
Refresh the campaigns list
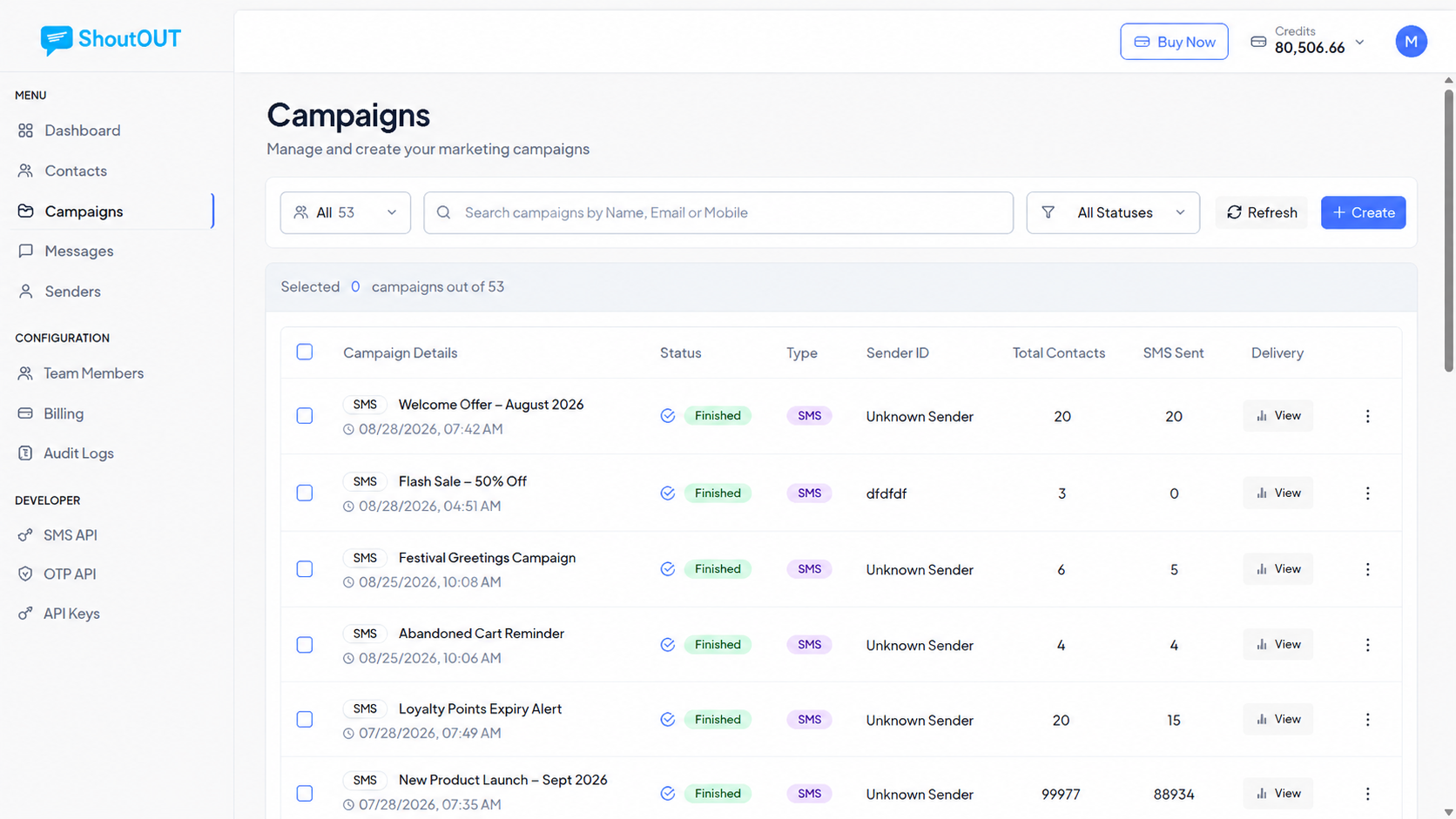coord(1262,212)
